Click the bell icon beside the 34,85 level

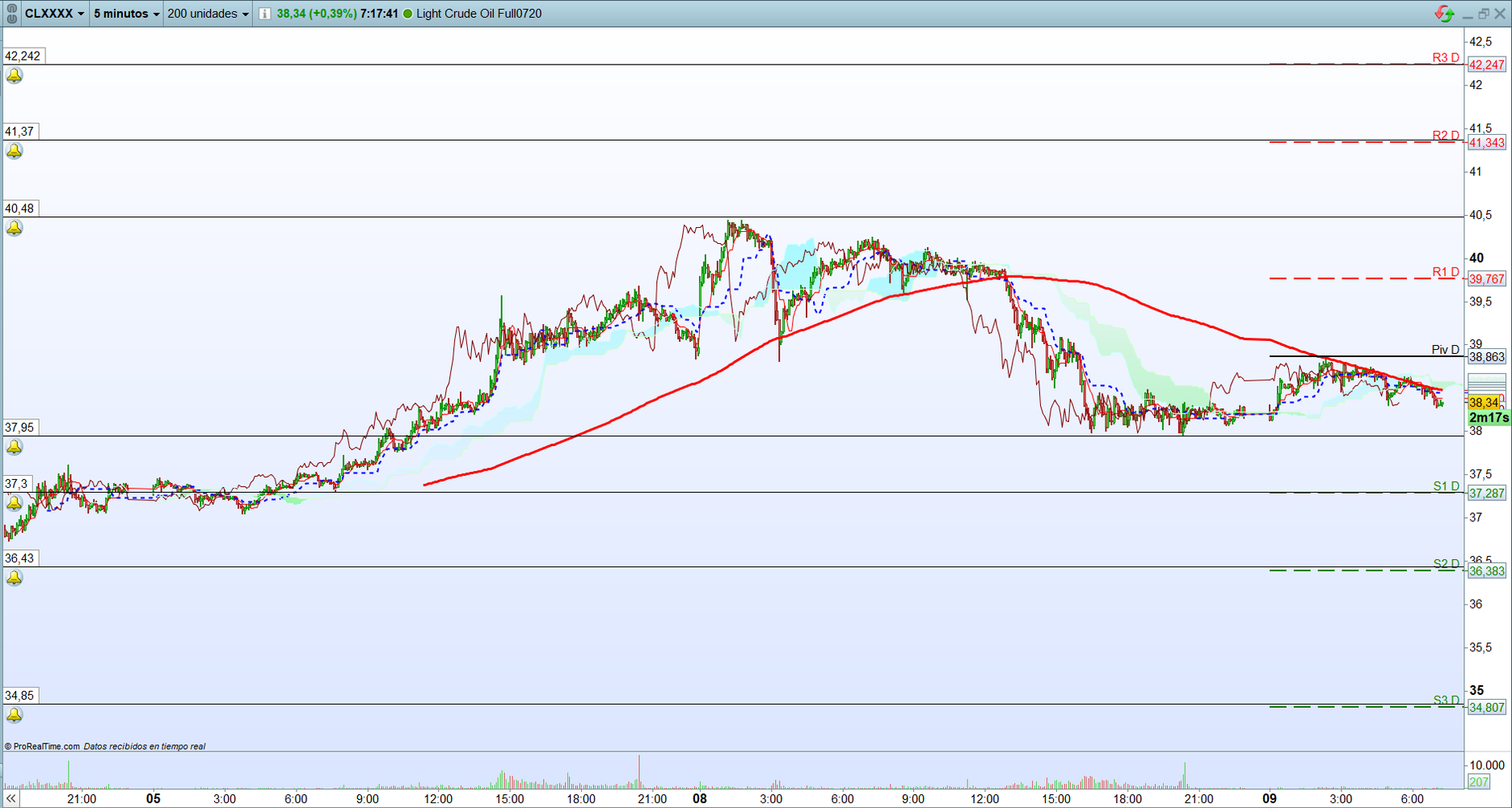tap(13, 714)
